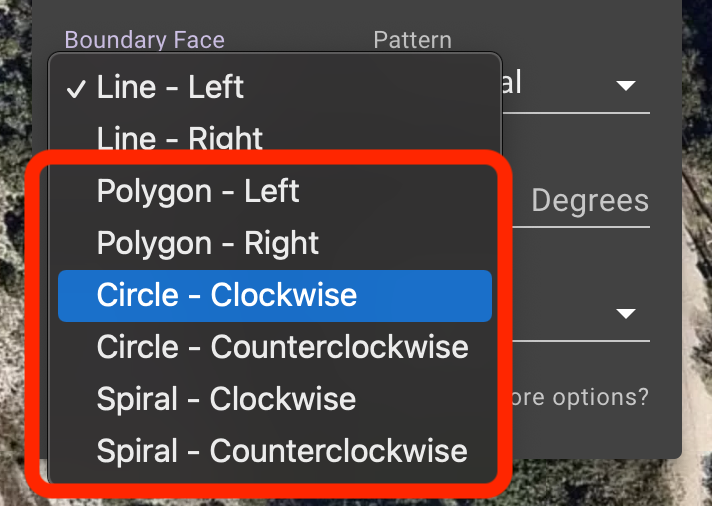Viewport: 712px width, 506px height.
Task: Expand the dropdown arrow below Degrees field
Action: coord(626,313)
